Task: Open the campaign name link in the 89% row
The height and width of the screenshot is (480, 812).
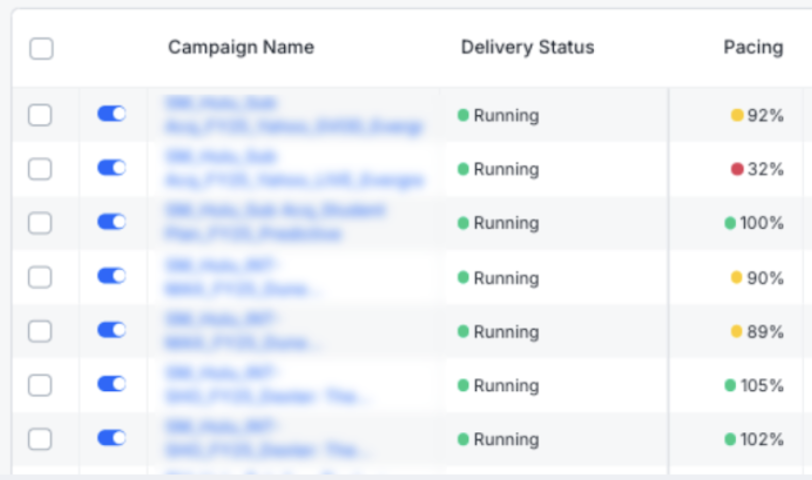Action: coord(242,331)
